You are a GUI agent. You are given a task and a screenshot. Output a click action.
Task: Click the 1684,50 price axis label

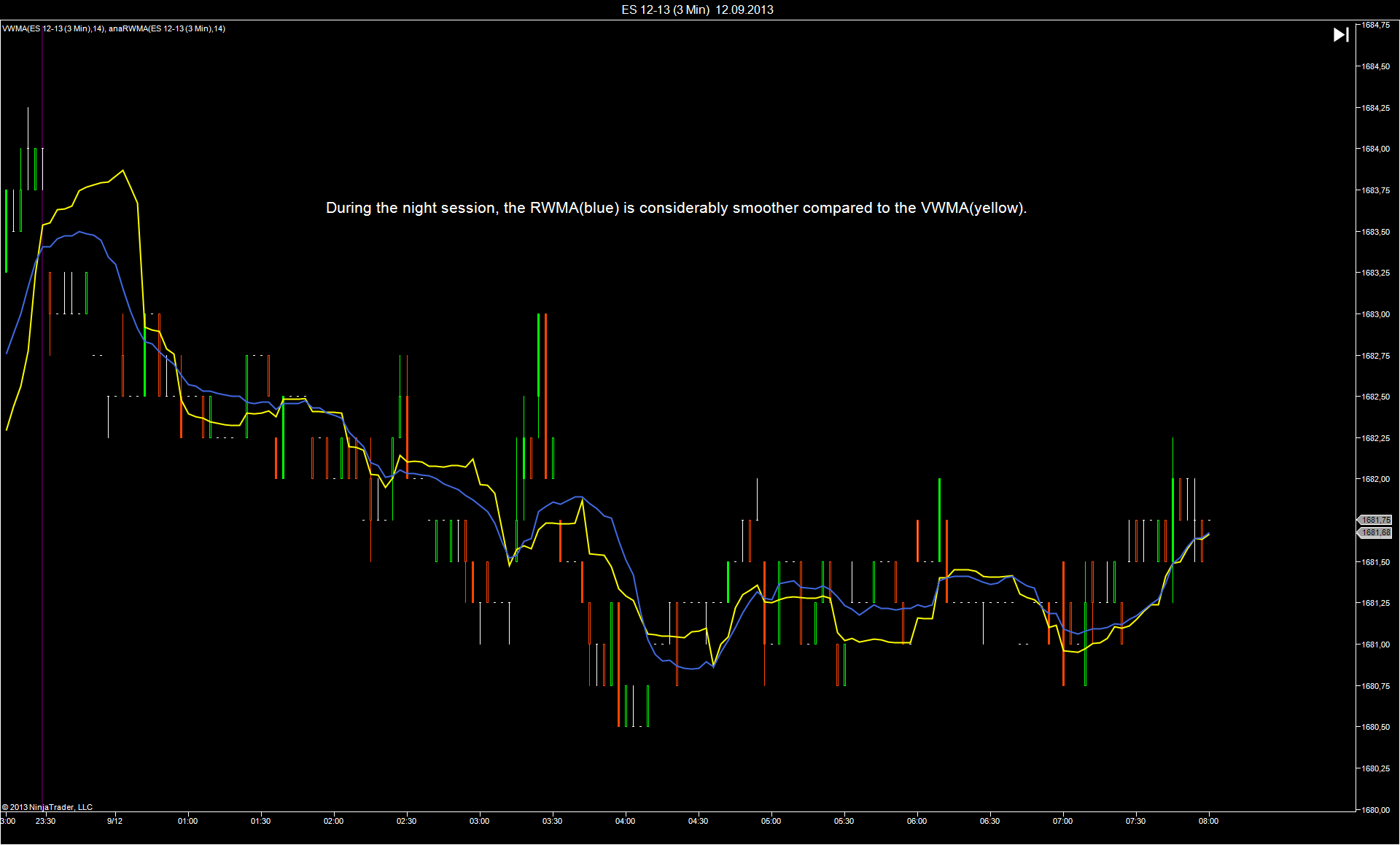(x=1376, y=66)
